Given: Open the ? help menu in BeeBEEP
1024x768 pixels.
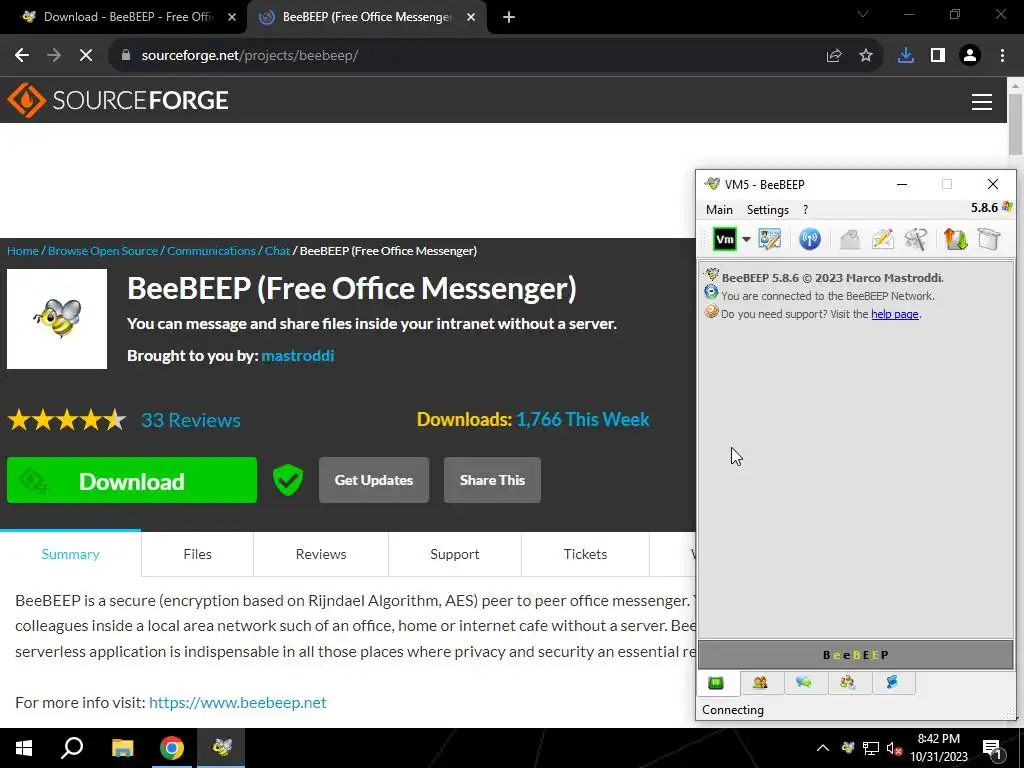Looking at the screenshot, I should [805, 210].
